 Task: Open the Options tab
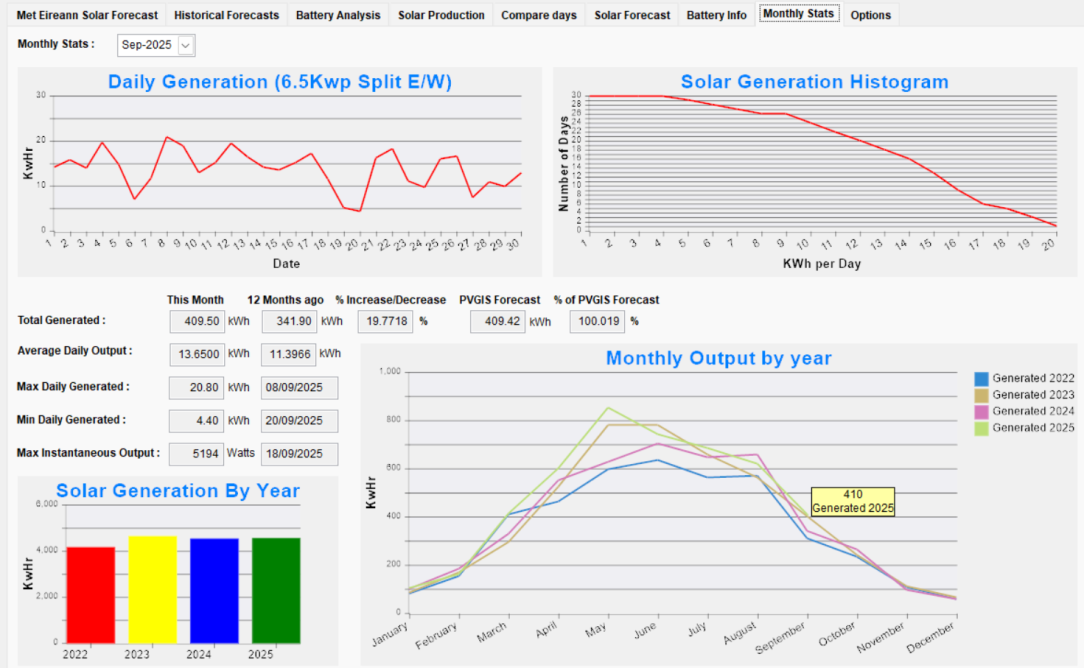point(870,15)
